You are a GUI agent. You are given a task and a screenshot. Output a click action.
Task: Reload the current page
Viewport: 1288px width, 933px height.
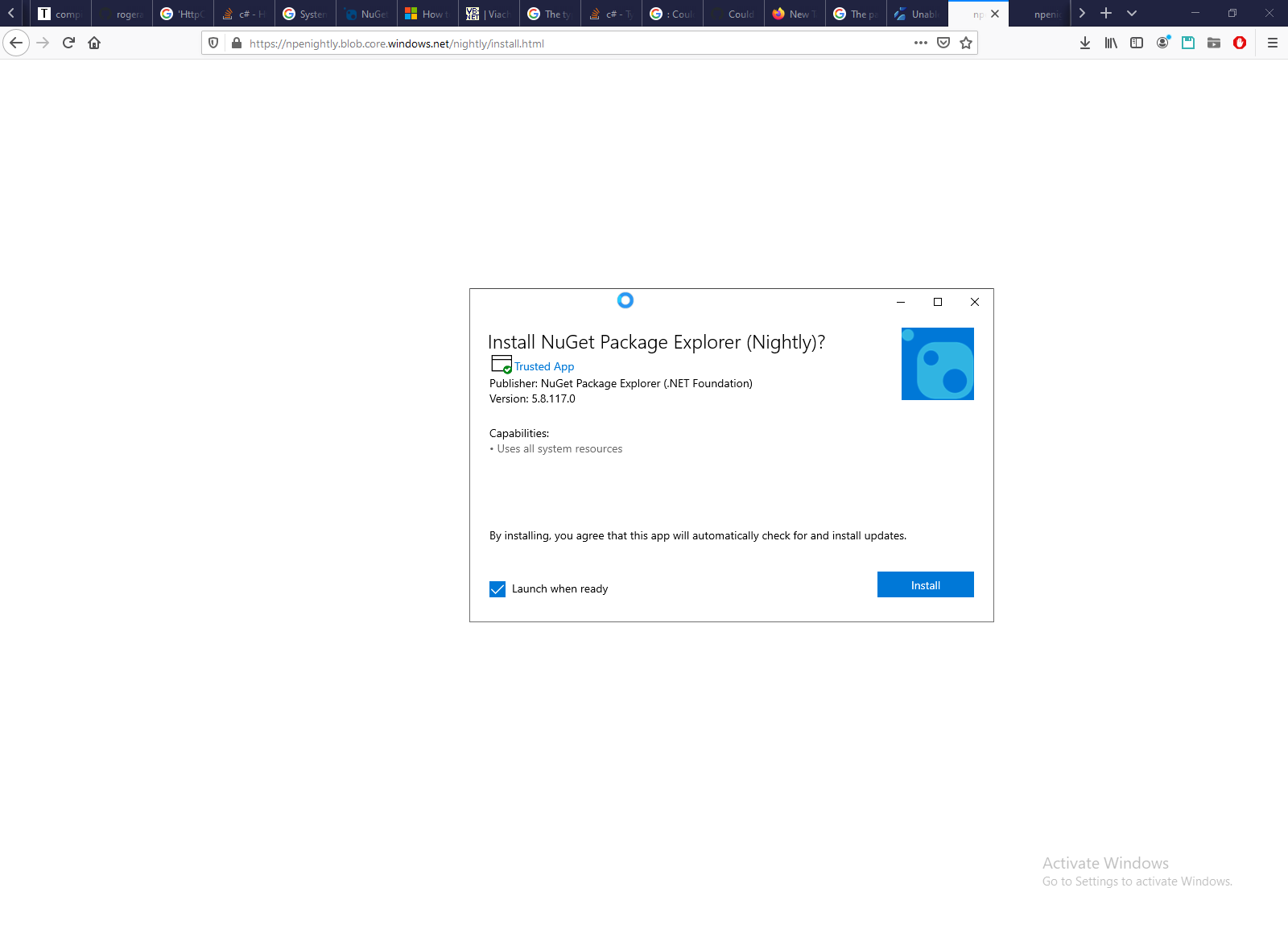pos(68,43)
